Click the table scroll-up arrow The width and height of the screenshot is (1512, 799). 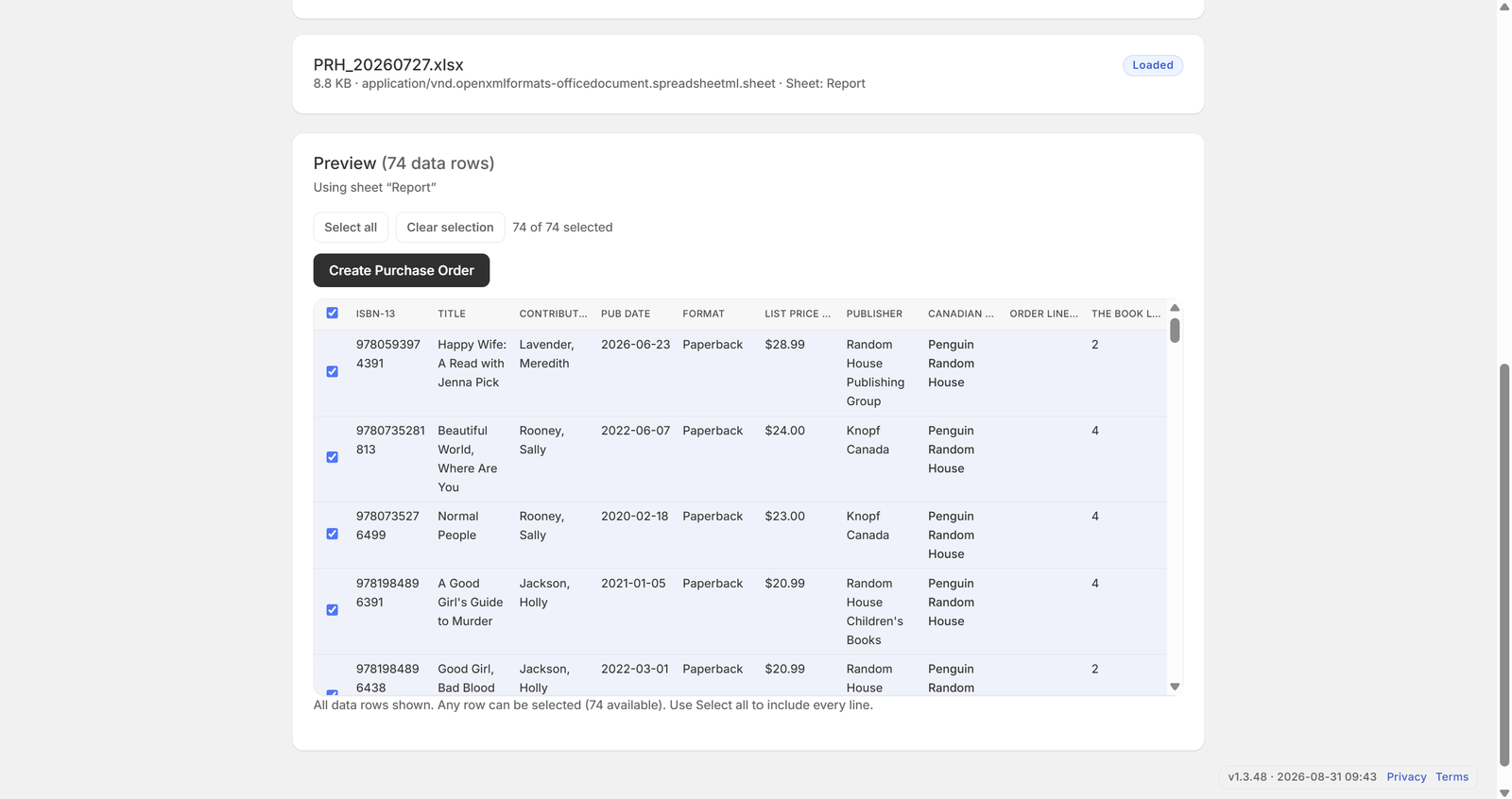click(x=1175, y=308)
